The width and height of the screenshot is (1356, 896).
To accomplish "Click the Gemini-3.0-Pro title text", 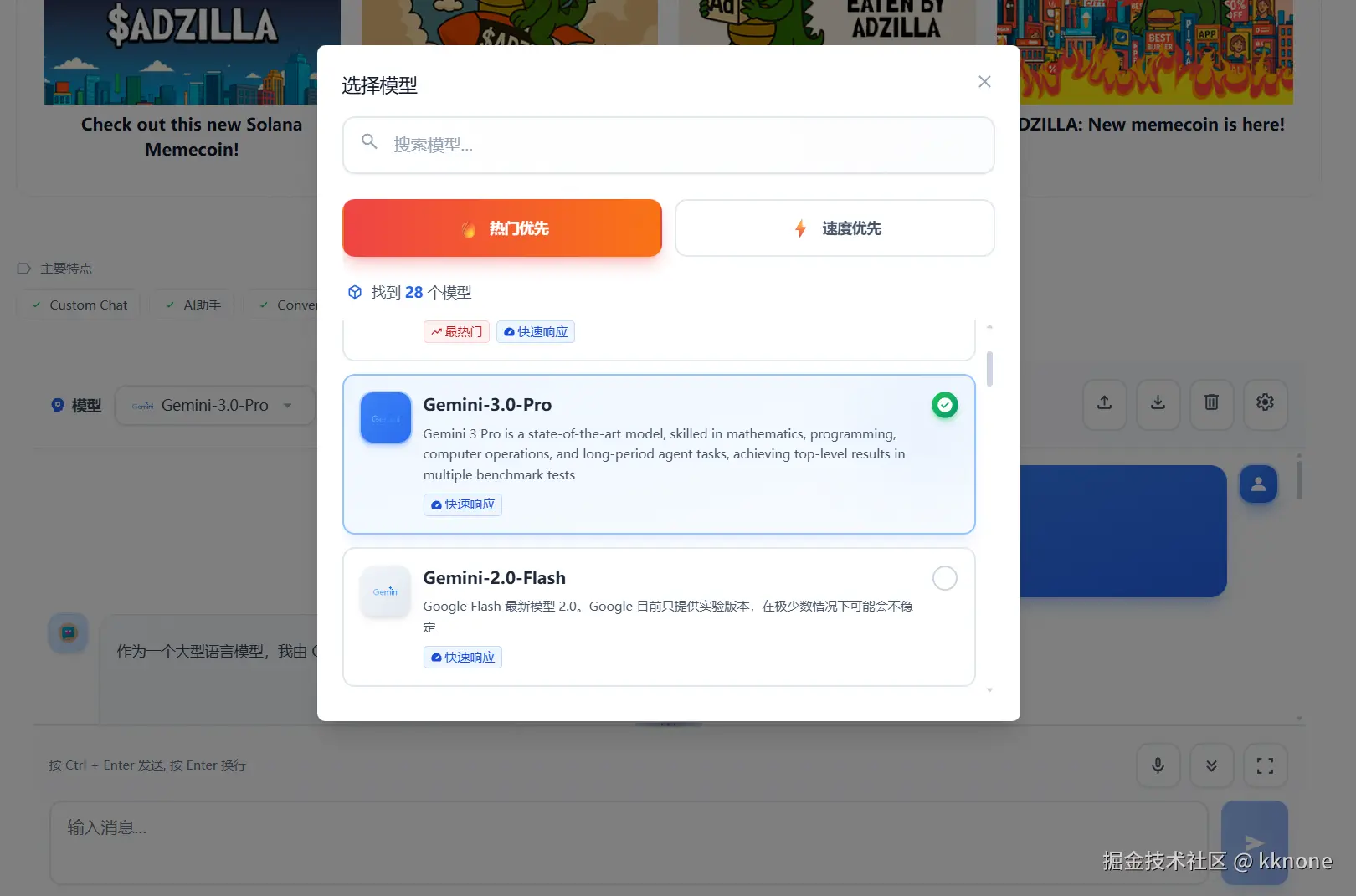I will coord(487,405).
